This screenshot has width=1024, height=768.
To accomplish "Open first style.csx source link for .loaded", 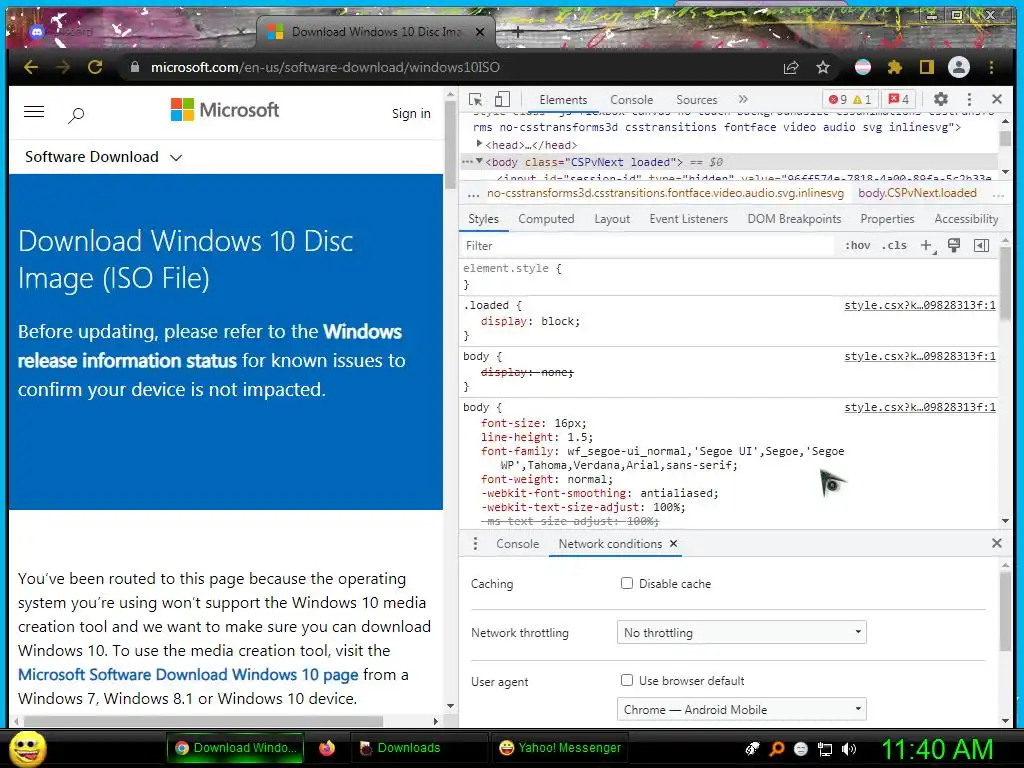I will coord(920,305).
